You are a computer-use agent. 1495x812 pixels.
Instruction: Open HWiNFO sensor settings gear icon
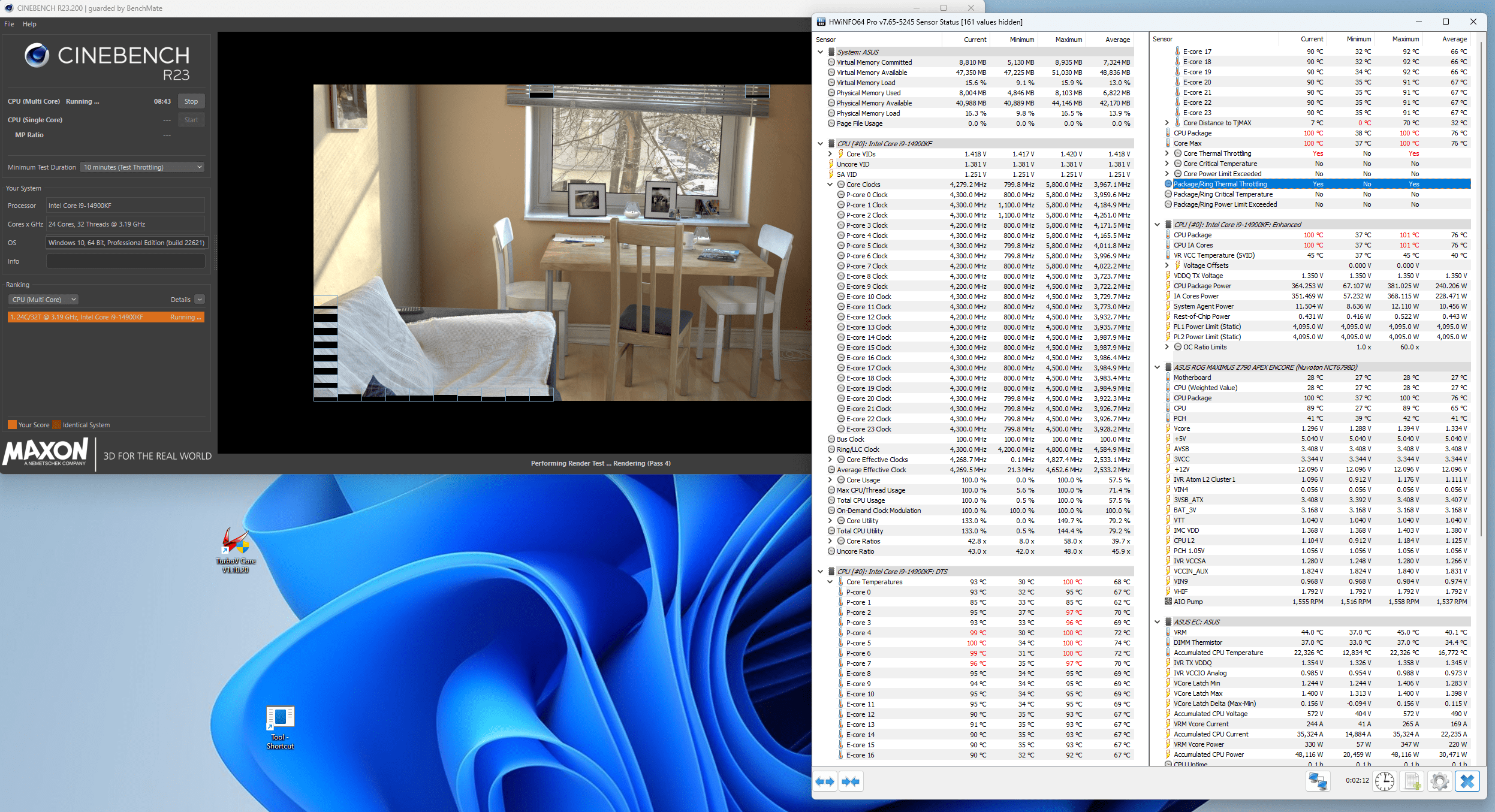(x=1439, y=781)
